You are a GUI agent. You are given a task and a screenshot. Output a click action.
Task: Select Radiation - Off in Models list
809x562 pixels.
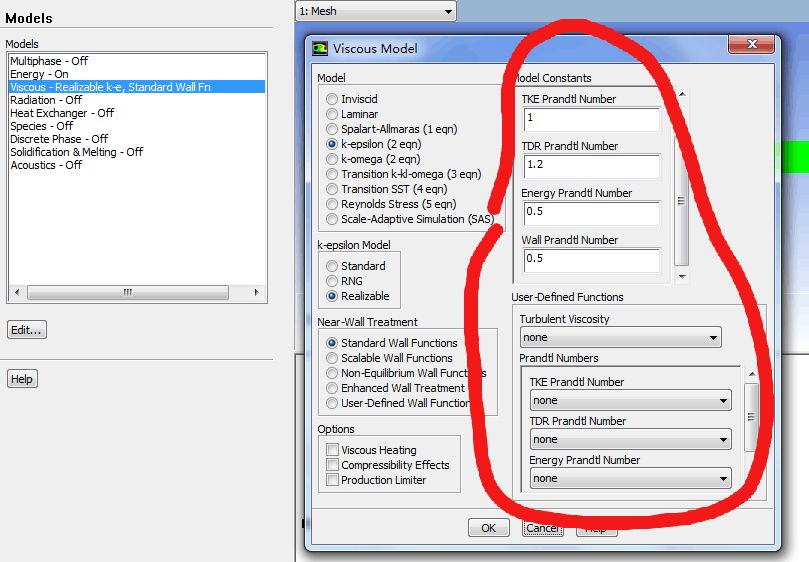46,100
